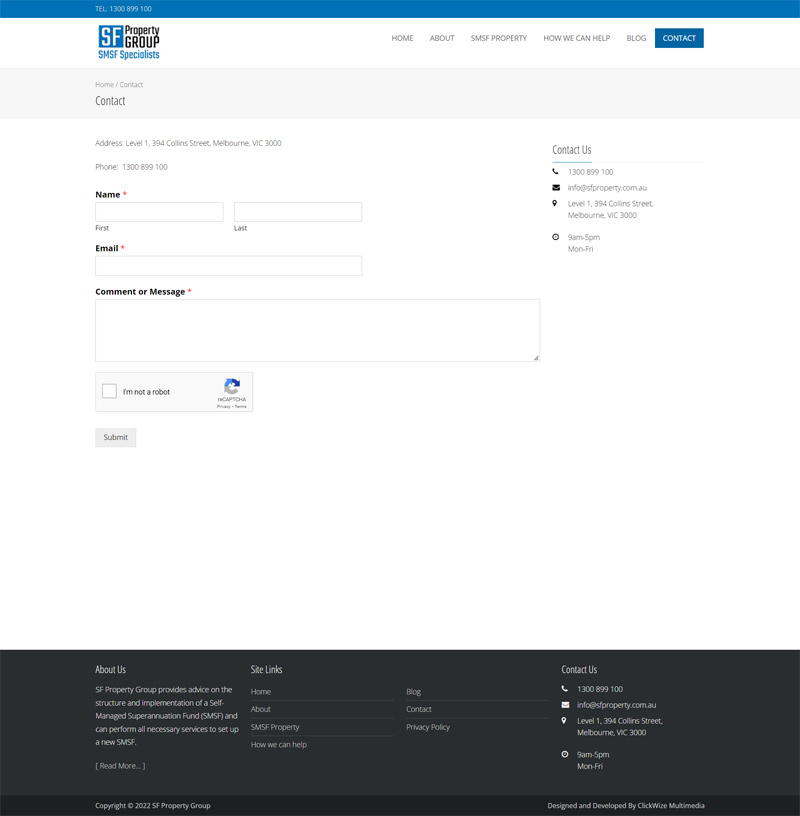This screenshot has height=816, width=800.
Task: Select the CONTACT menu button
Action: [x=679, y=38]
